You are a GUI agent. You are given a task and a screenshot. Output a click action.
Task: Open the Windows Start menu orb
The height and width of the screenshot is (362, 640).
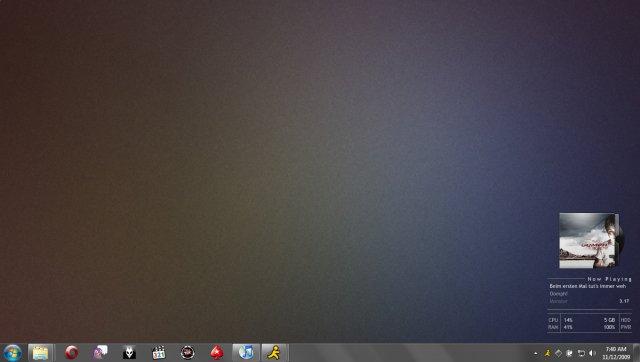pyautogui.click(x=12, y=353)
